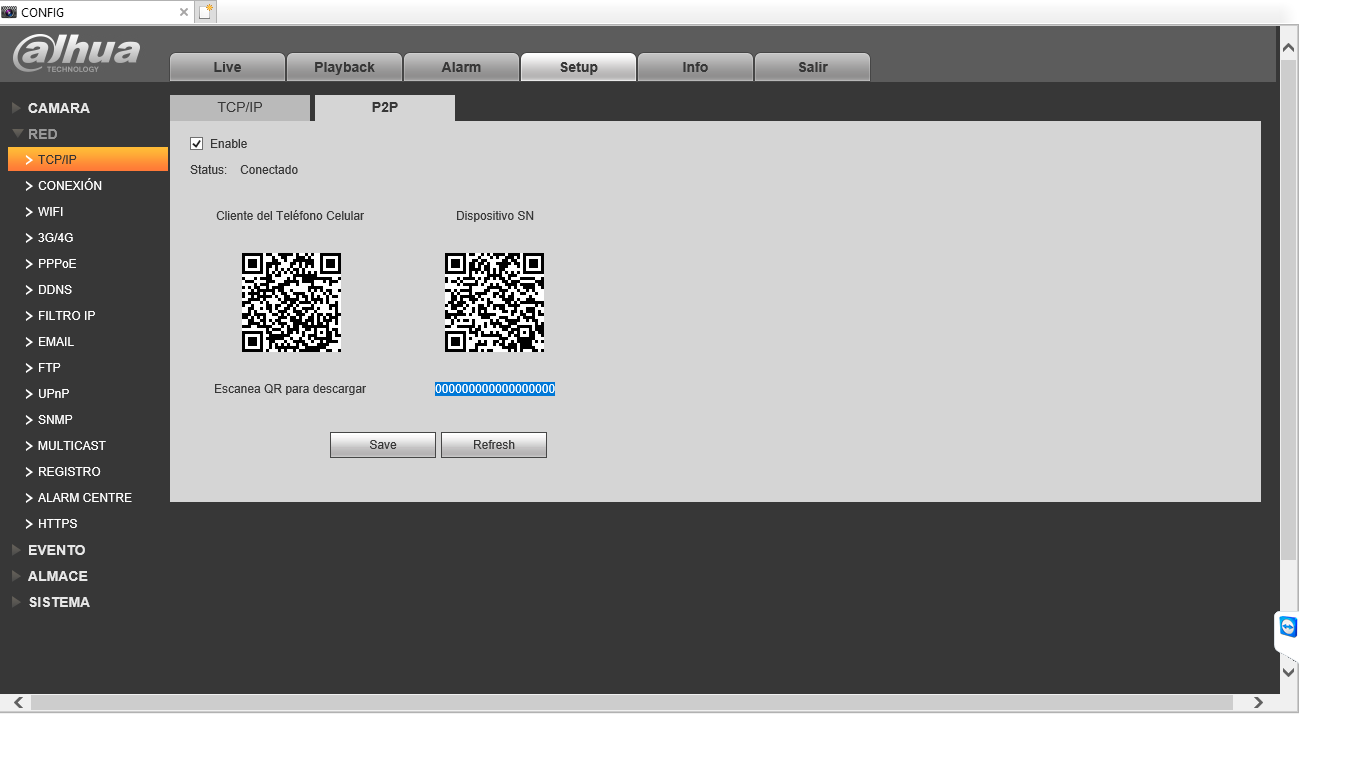Open TeamViewer side panel icon

tap(1287, 627)
